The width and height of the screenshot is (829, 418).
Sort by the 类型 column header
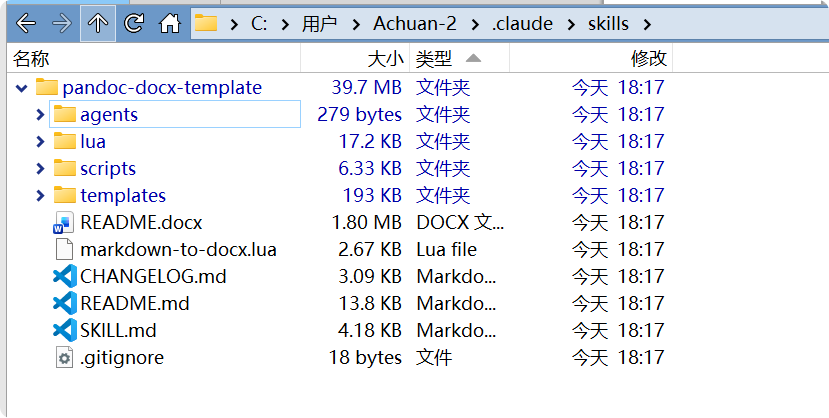(459, 58)
